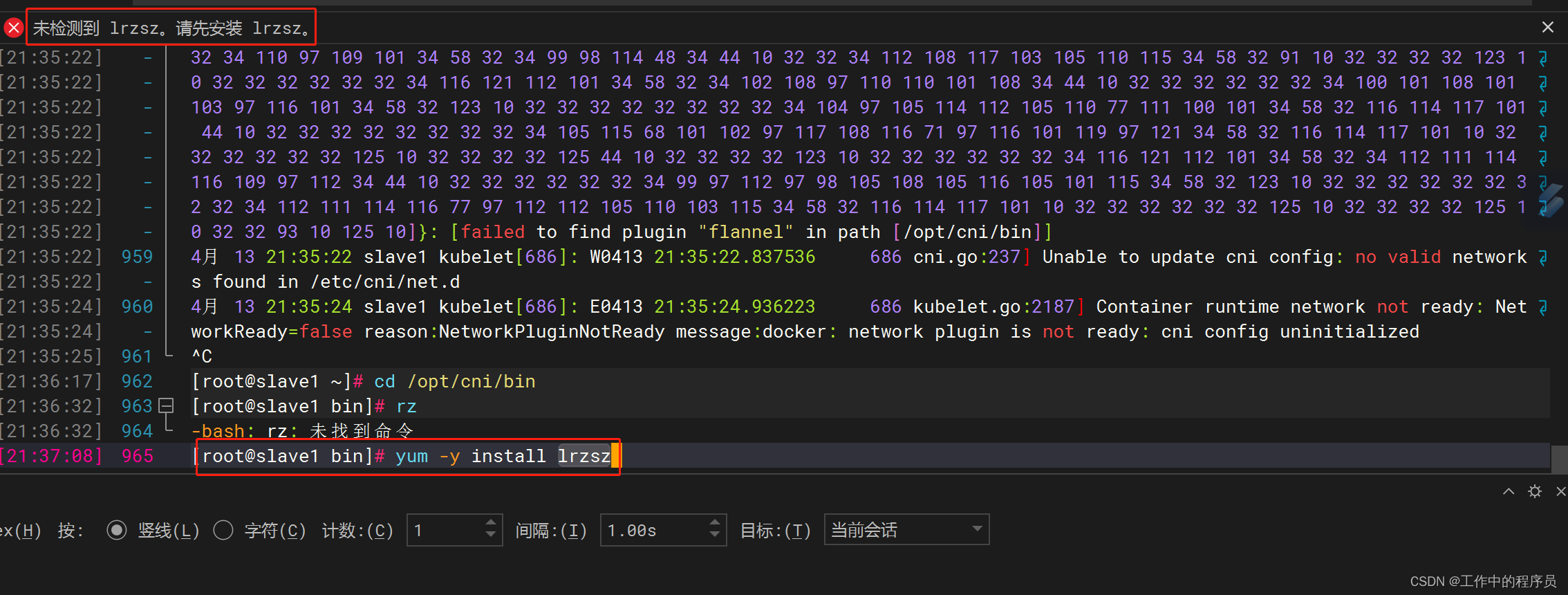Screen dimensions: 1568x595
Task: Click line number 965 in the gutter
Action: click(137, 456)
